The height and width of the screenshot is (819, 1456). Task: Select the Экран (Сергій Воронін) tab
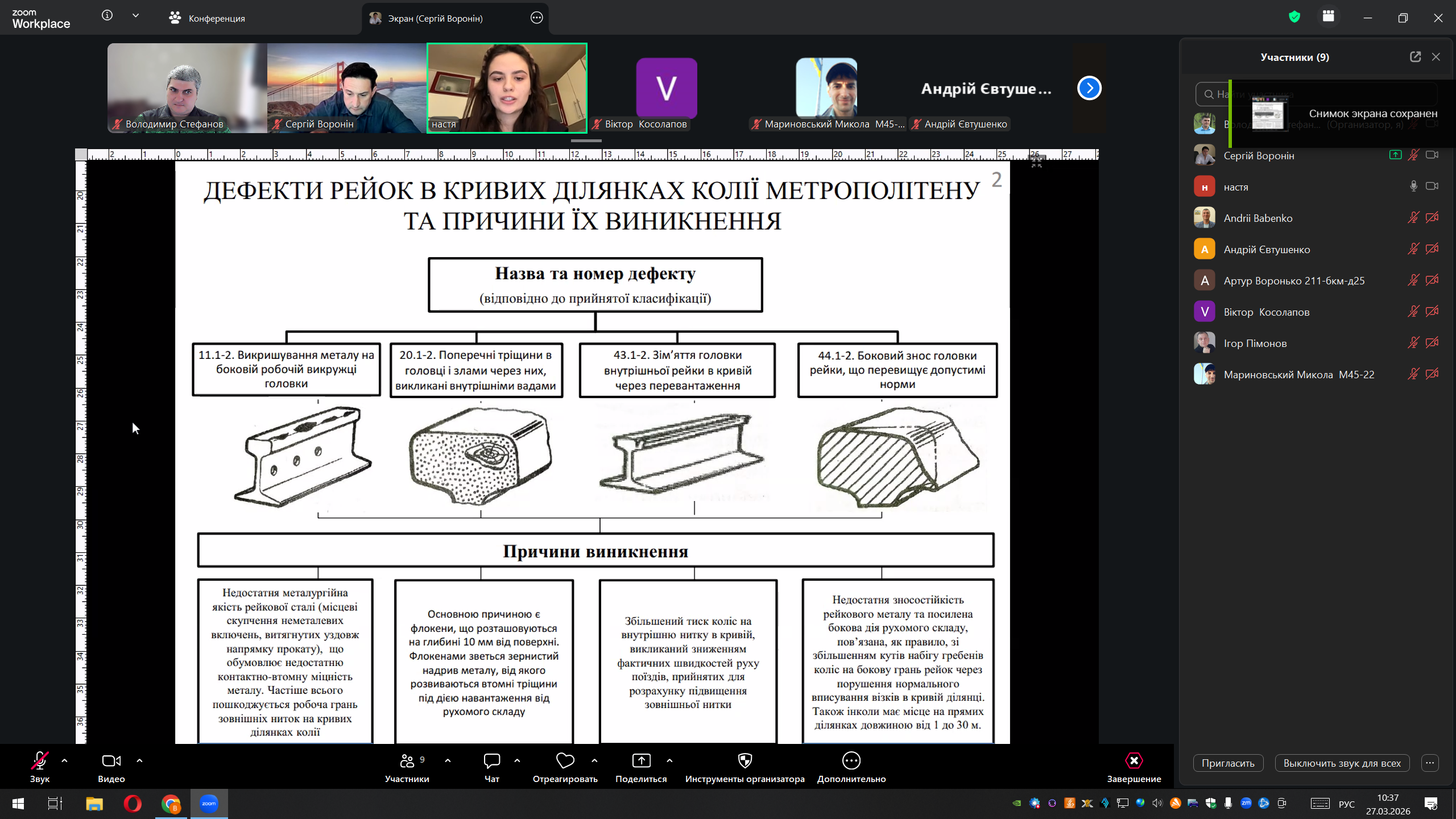(x=435, y=18)
